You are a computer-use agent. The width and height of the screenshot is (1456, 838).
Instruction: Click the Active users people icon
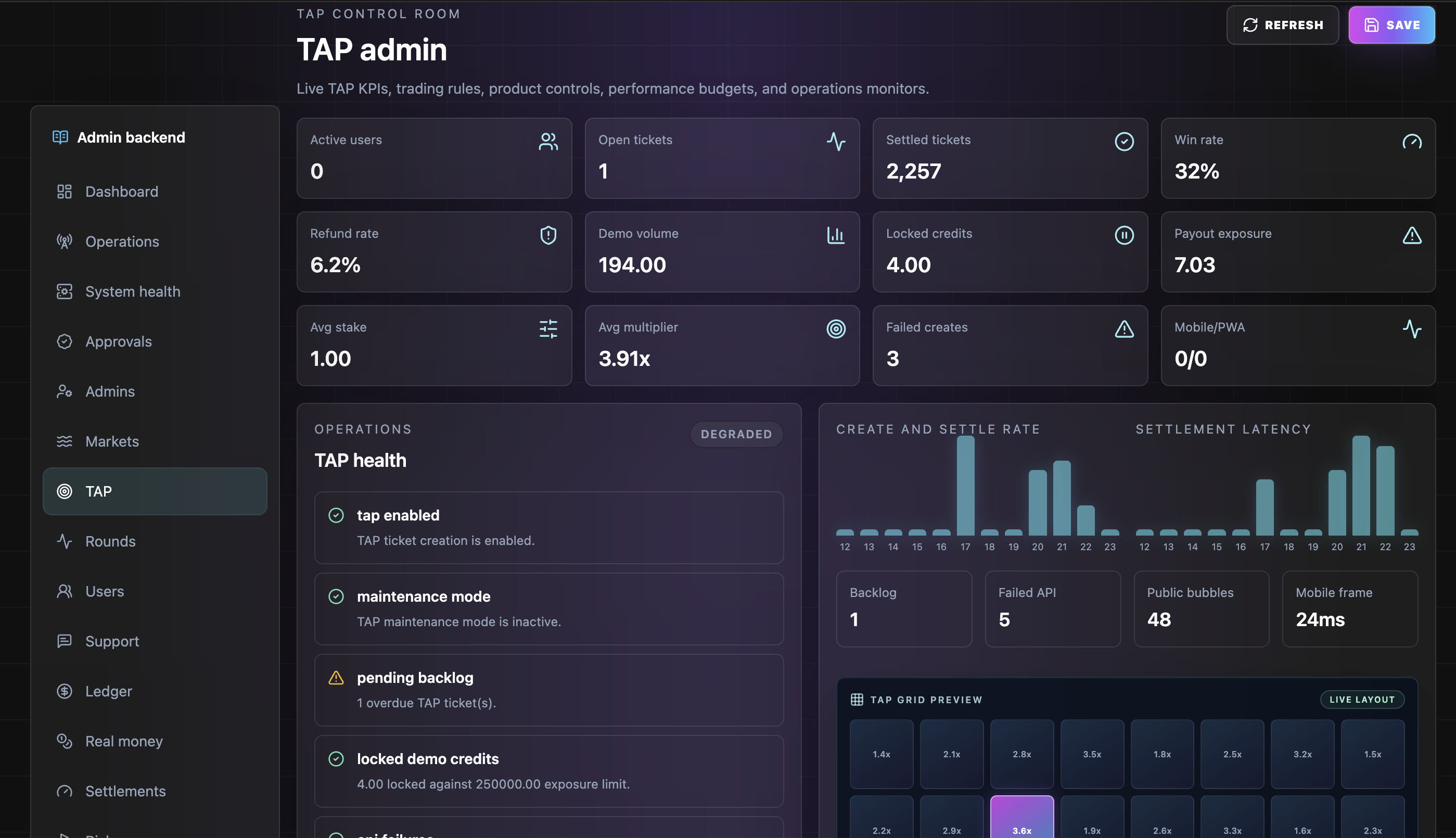(x=548, y=142)
